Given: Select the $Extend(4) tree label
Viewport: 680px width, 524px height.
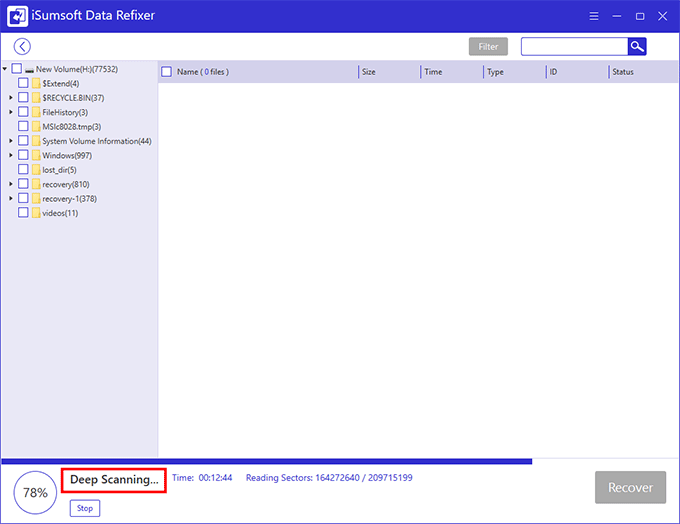Looking at the screenshot, I should (61, 83).
